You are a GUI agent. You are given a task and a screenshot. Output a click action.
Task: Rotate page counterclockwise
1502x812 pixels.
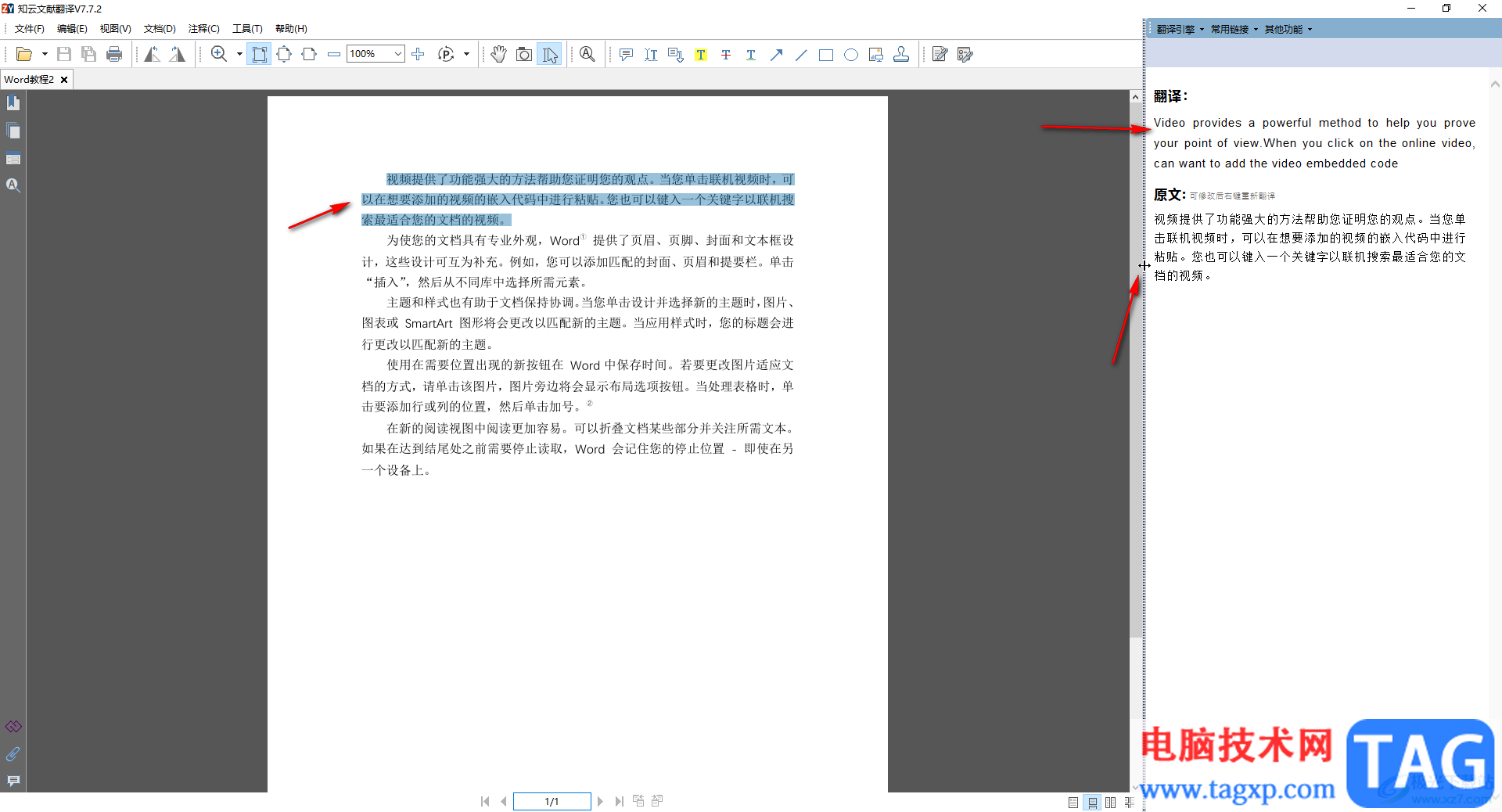coord(153,54)
